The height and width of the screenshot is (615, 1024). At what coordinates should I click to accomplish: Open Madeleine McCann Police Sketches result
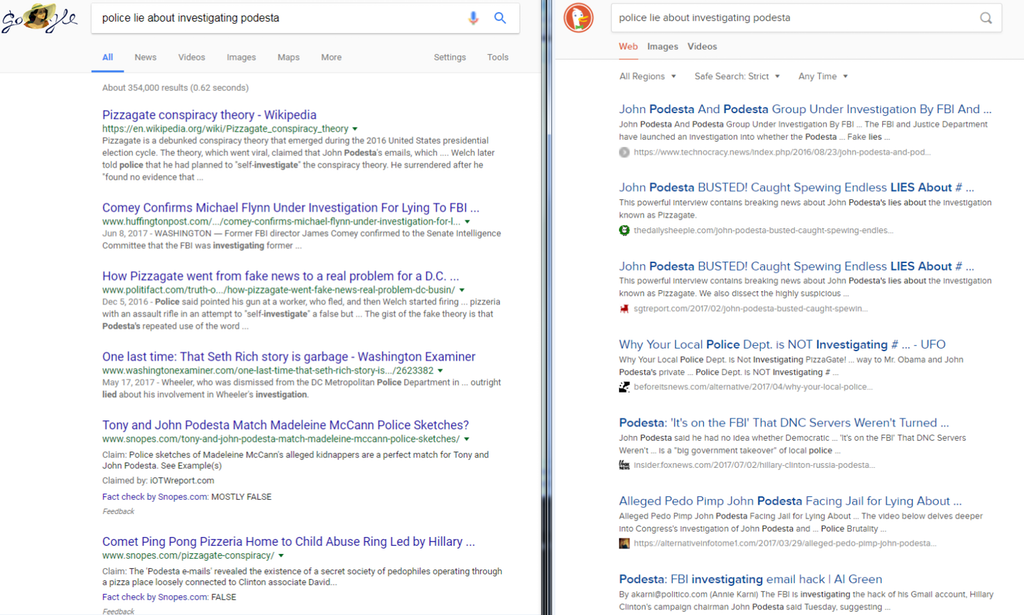285,425
